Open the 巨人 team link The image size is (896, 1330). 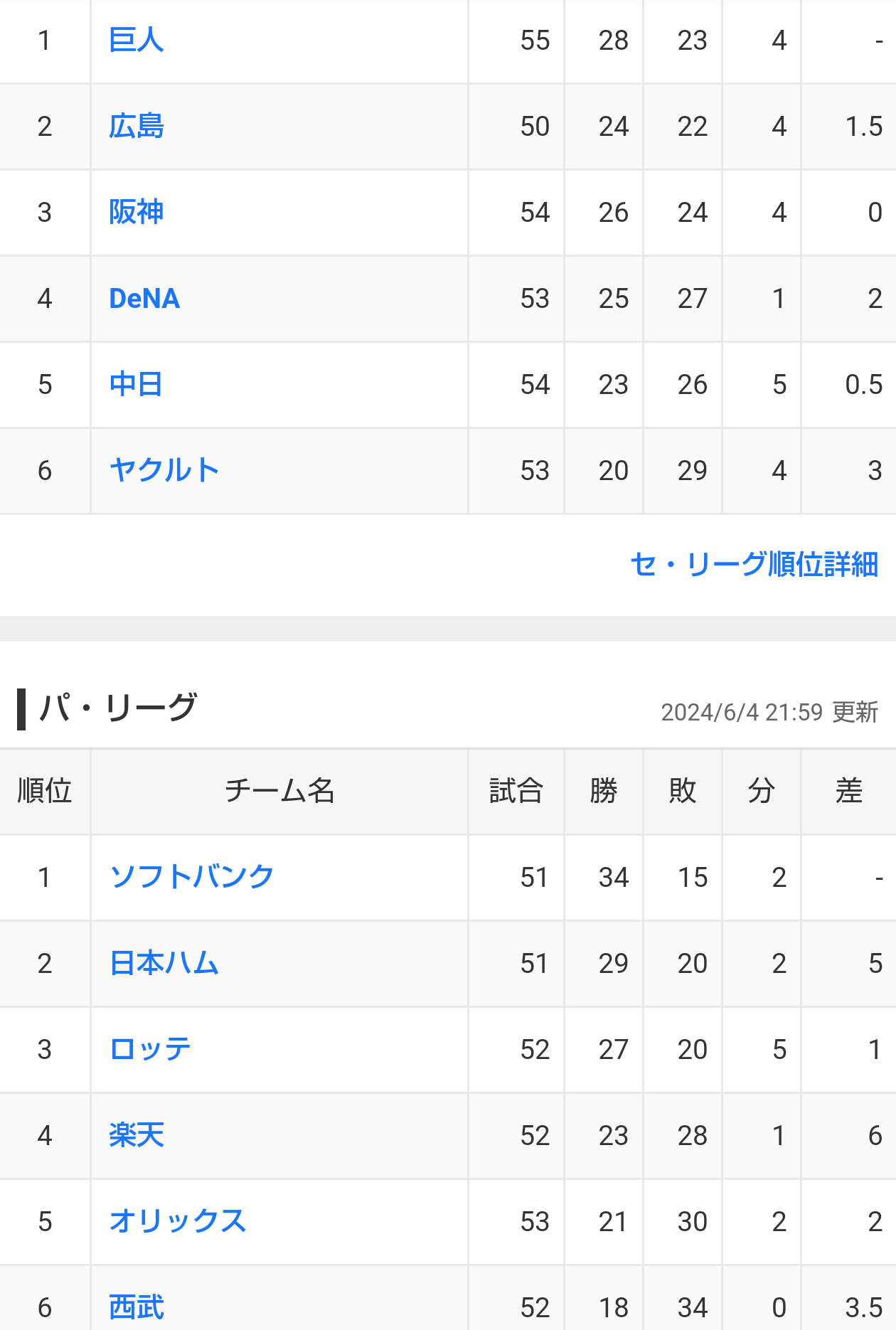pos(136,40)
